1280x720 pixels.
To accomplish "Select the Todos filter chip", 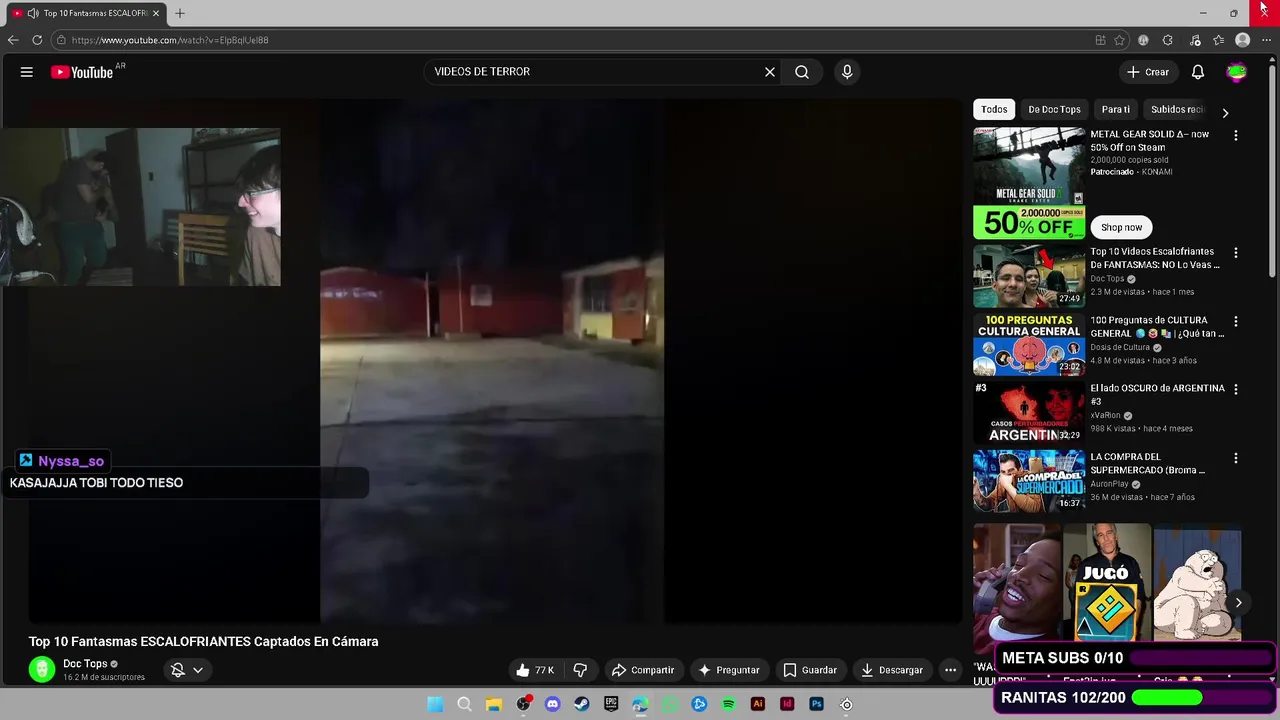I will pyautogui.click(x=994, y=109).
